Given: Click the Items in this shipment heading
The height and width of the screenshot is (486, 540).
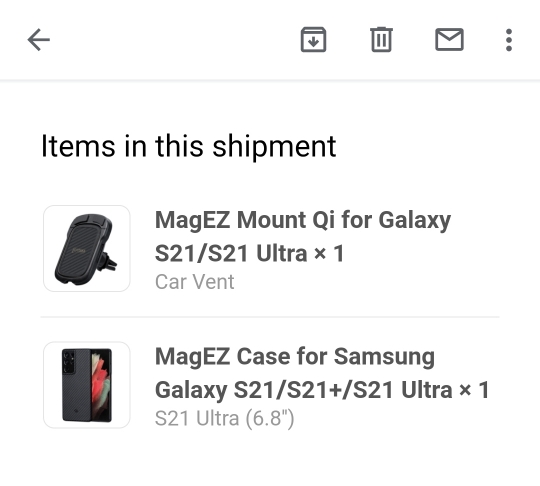Looking at the screenshot, I should click(188, 146).
